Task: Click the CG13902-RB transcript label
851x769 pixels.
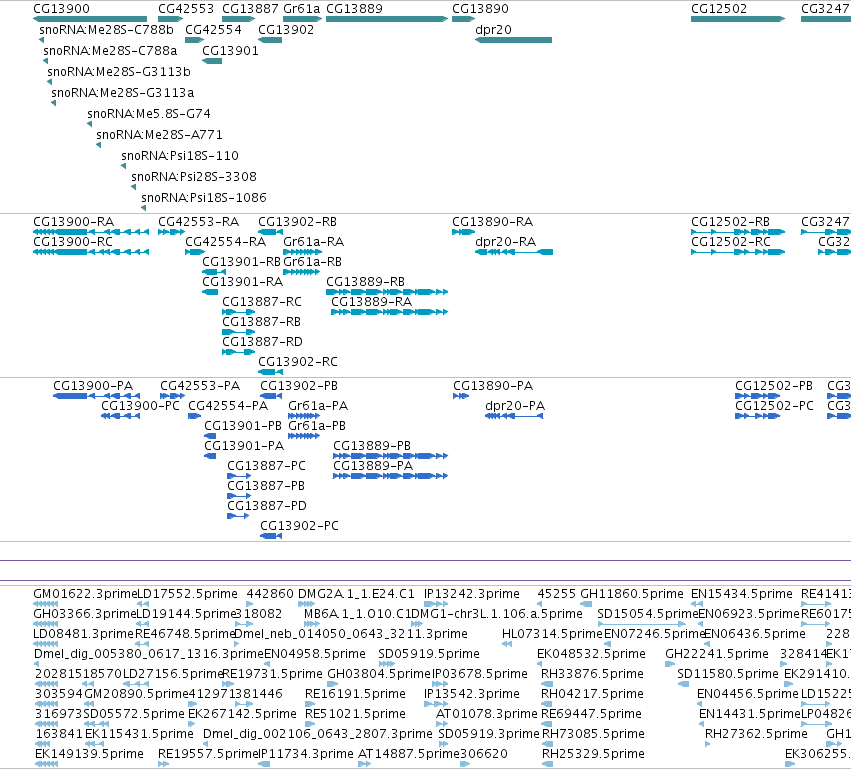Action: coord(297,221)
